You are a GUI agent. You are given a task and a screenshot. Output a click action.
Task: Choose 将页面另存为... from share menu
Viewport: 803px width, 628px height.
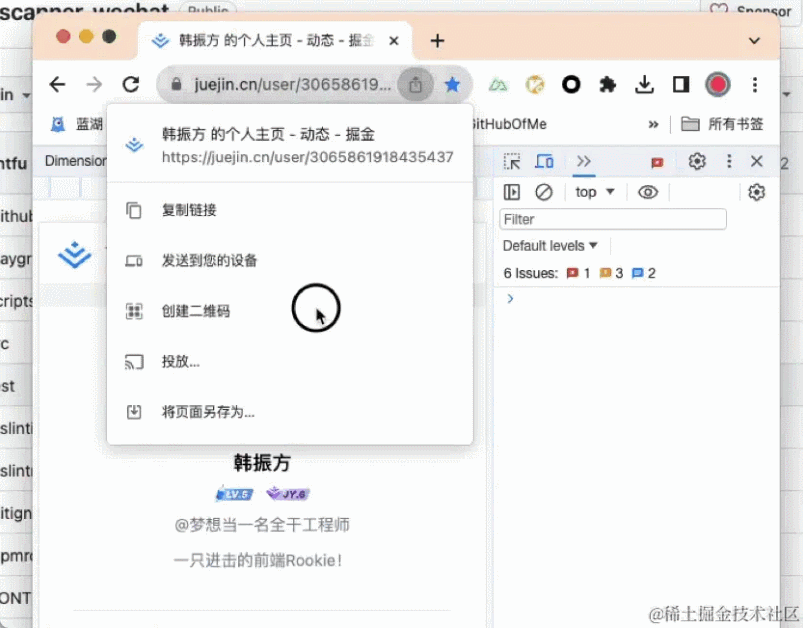point(290,412)
